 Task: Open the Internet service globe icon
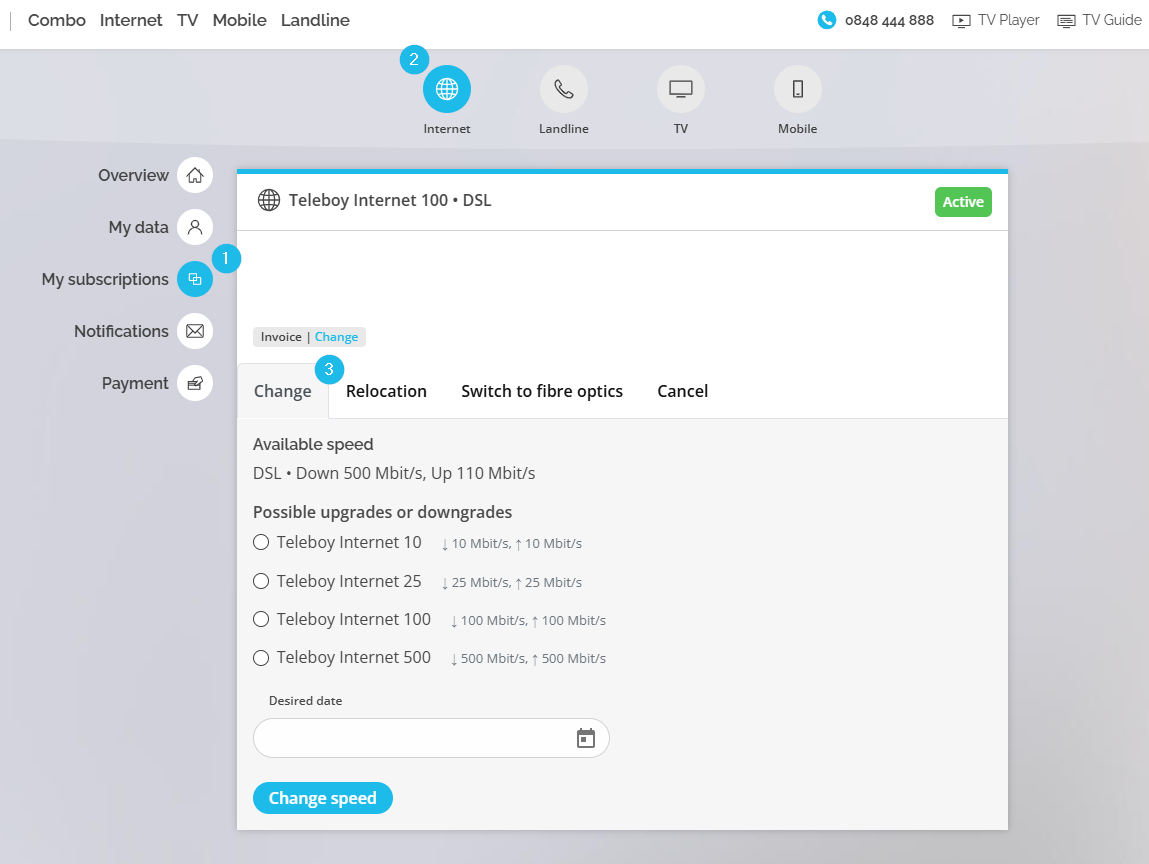446,89
